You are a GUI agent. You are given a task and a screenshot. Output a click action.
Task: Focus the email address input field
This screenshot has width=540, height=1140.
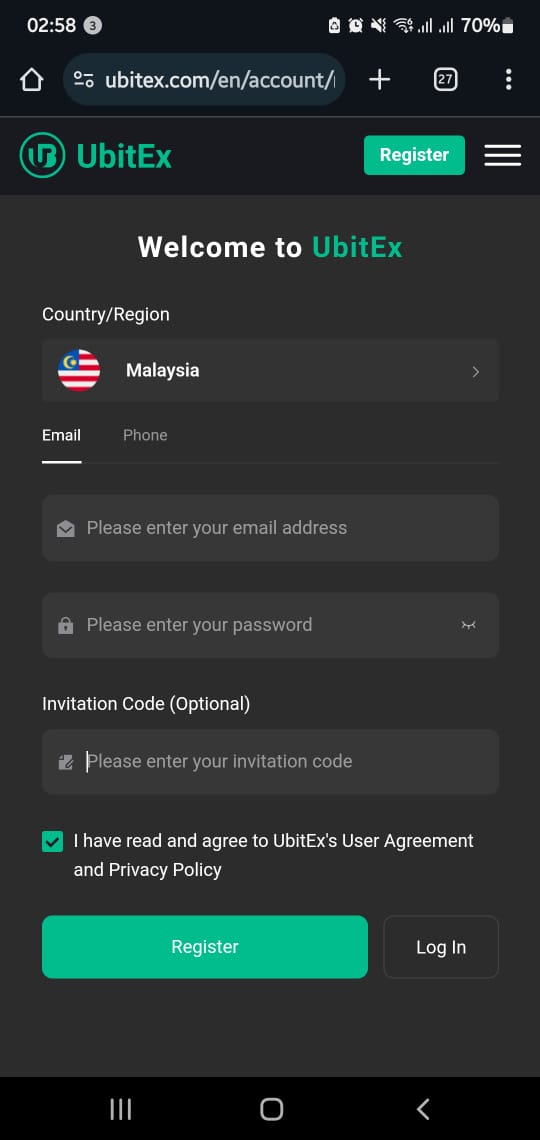[270, 528]
